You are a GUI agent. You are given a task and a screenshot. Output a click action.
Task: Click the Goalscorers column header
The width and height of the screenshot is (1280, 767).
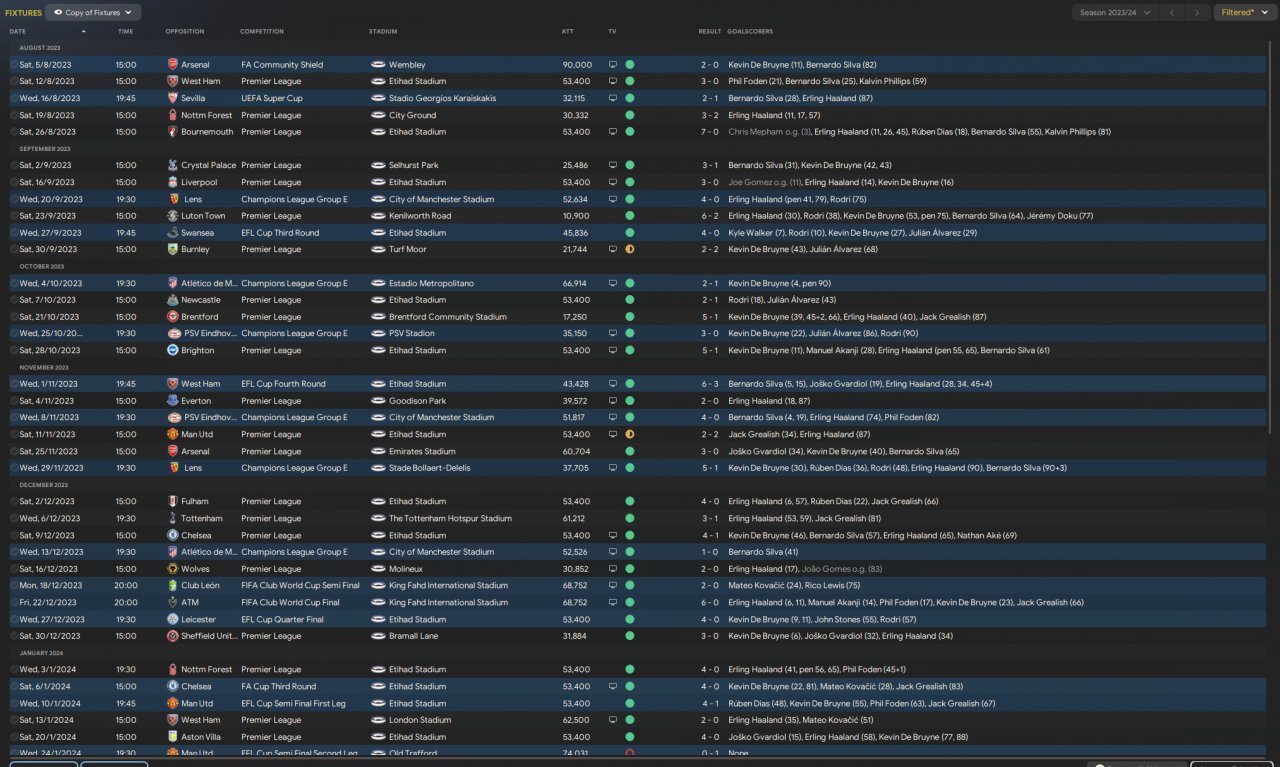[x=749, y=31]
